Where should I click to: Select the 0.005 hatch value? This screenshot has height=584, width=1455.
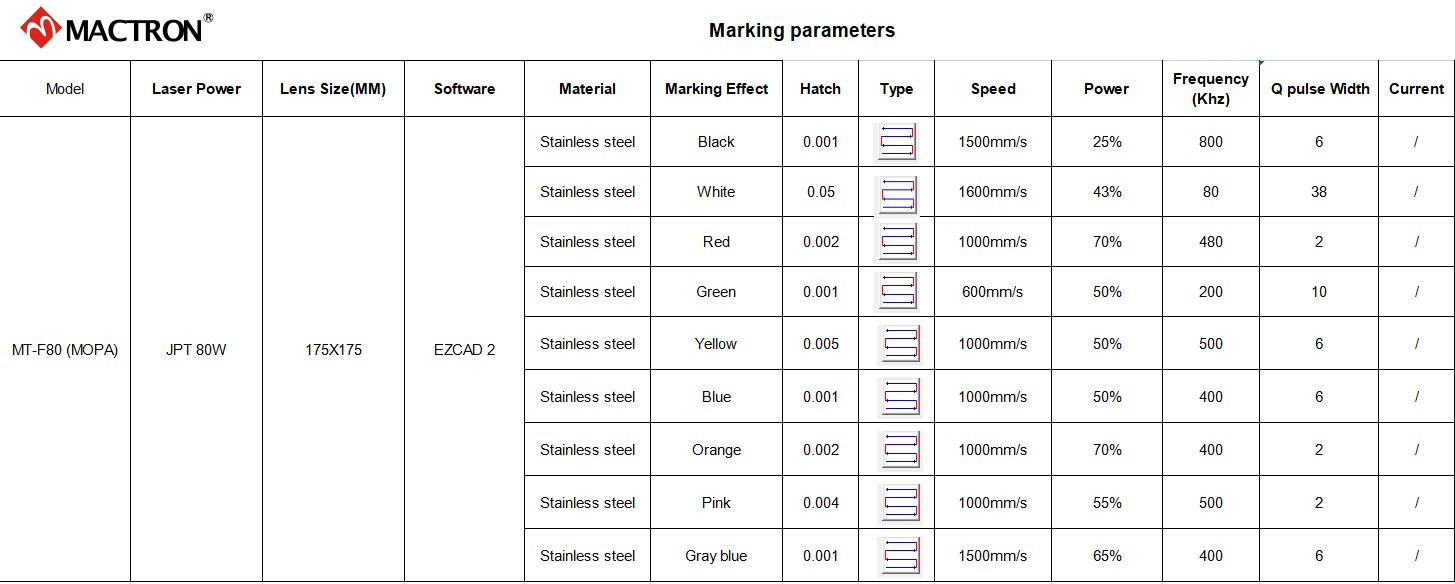click(820, 344)
